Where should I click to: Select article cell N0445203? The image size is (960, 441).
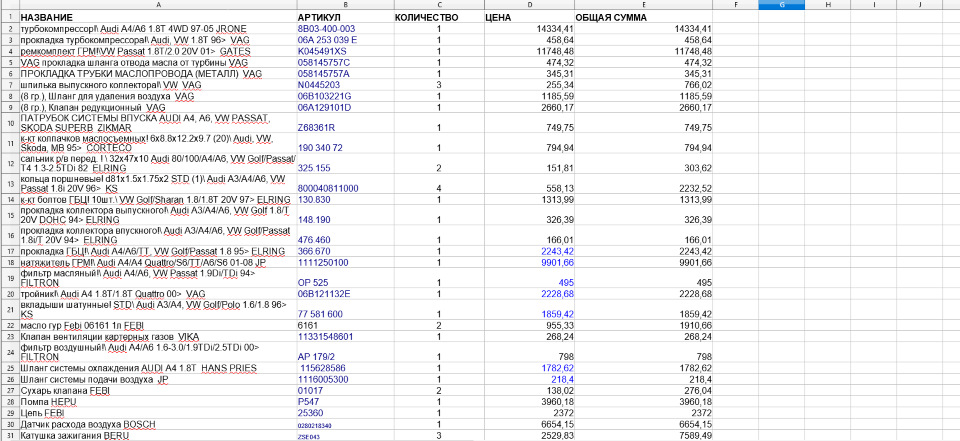(345, 85)
